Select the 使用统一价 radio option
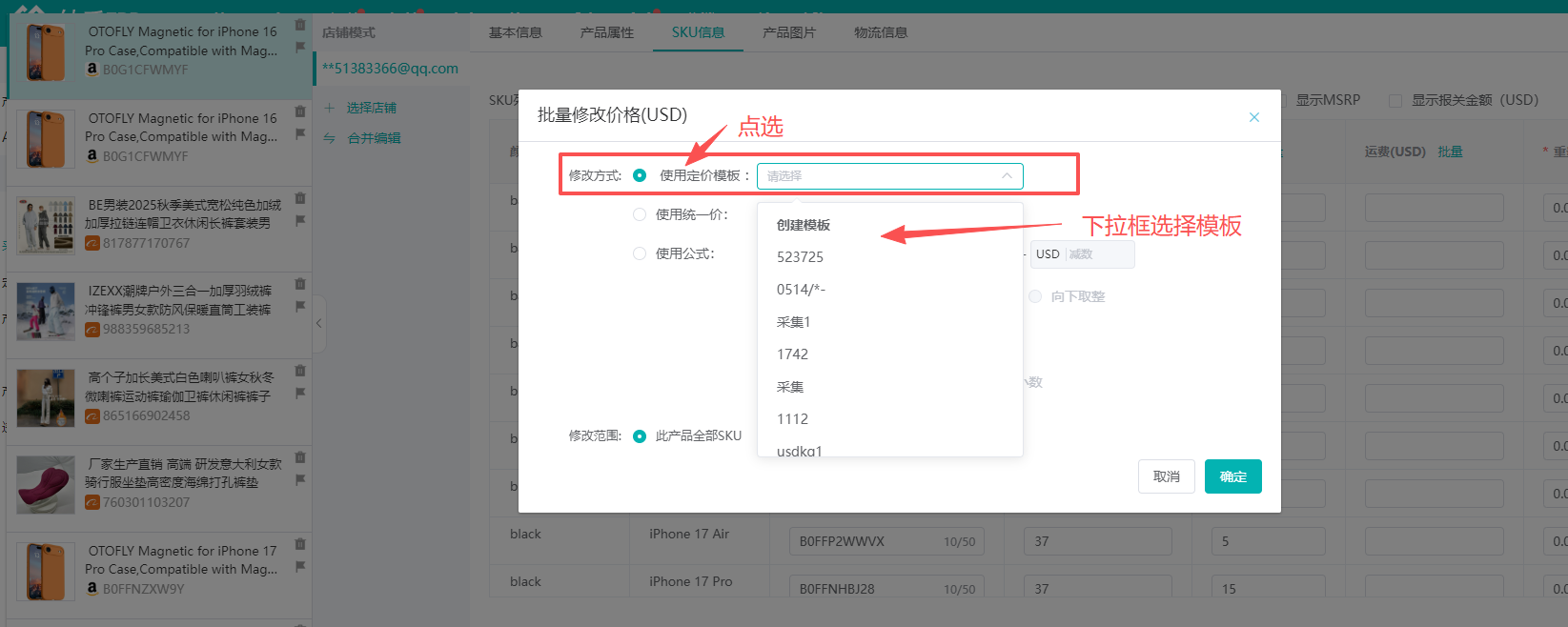This screenshot has height=627, width=1568. pyautogui.click(x=640, y=214)
